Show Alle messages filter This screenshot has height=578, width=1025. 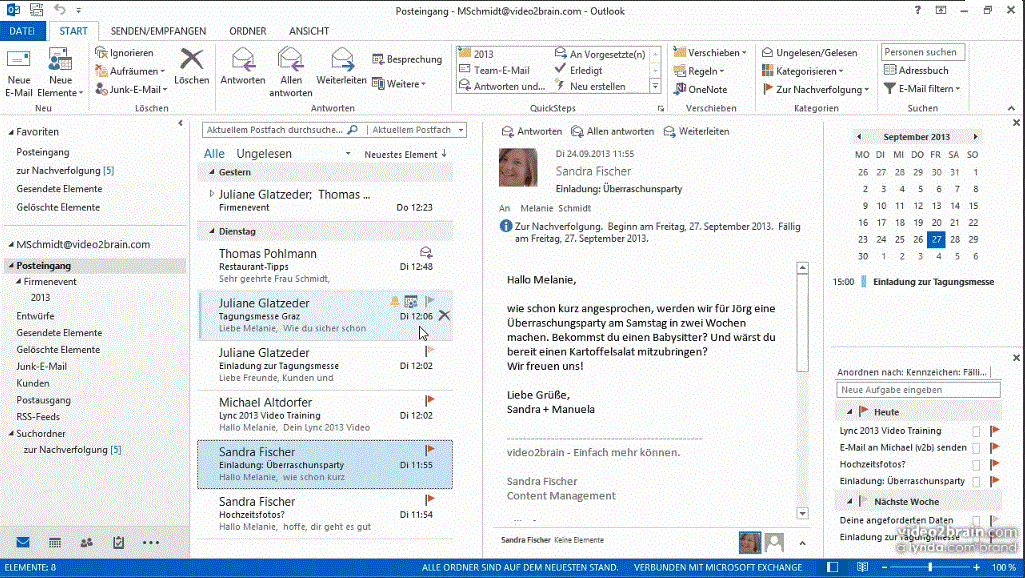coord(214,154)
